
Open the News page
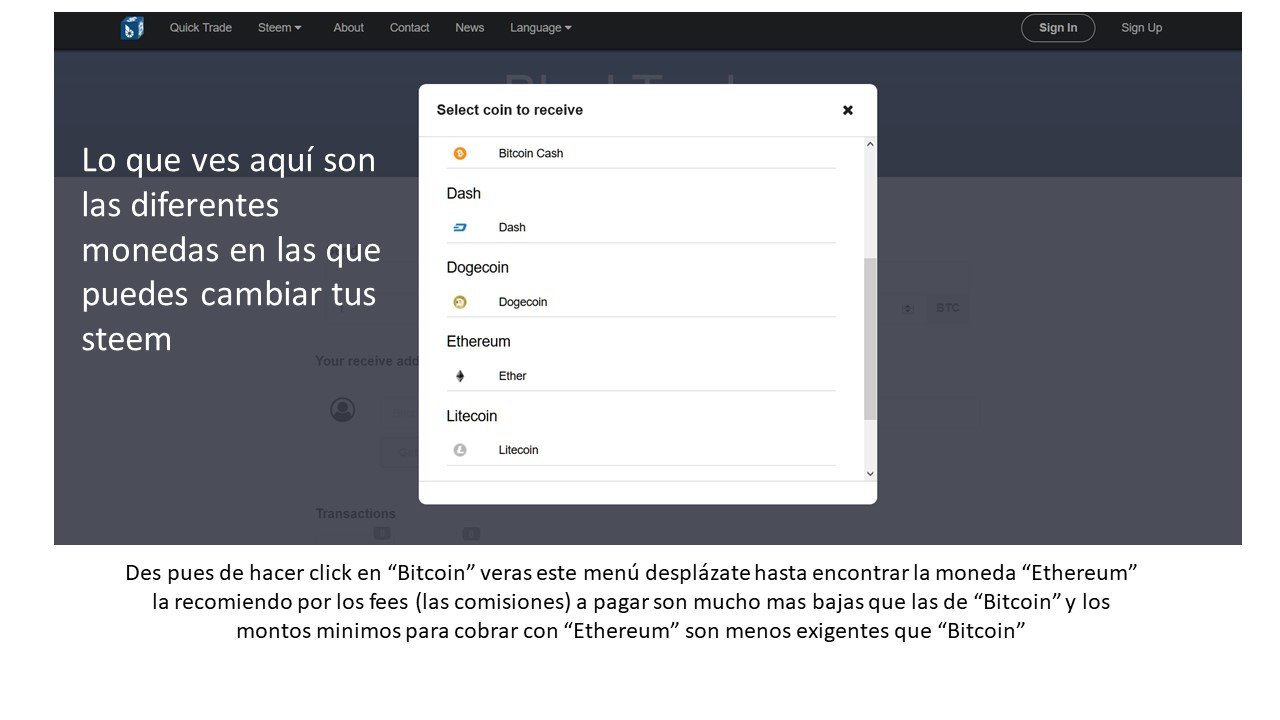[x=470, y=28]
